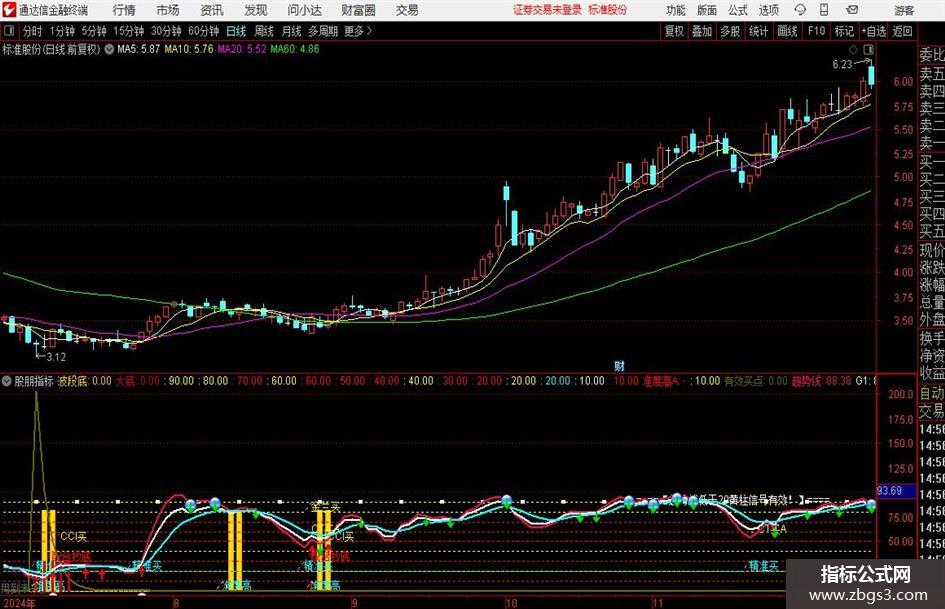
Task: Click the 统计 statistics button
Action: [758, 31]
